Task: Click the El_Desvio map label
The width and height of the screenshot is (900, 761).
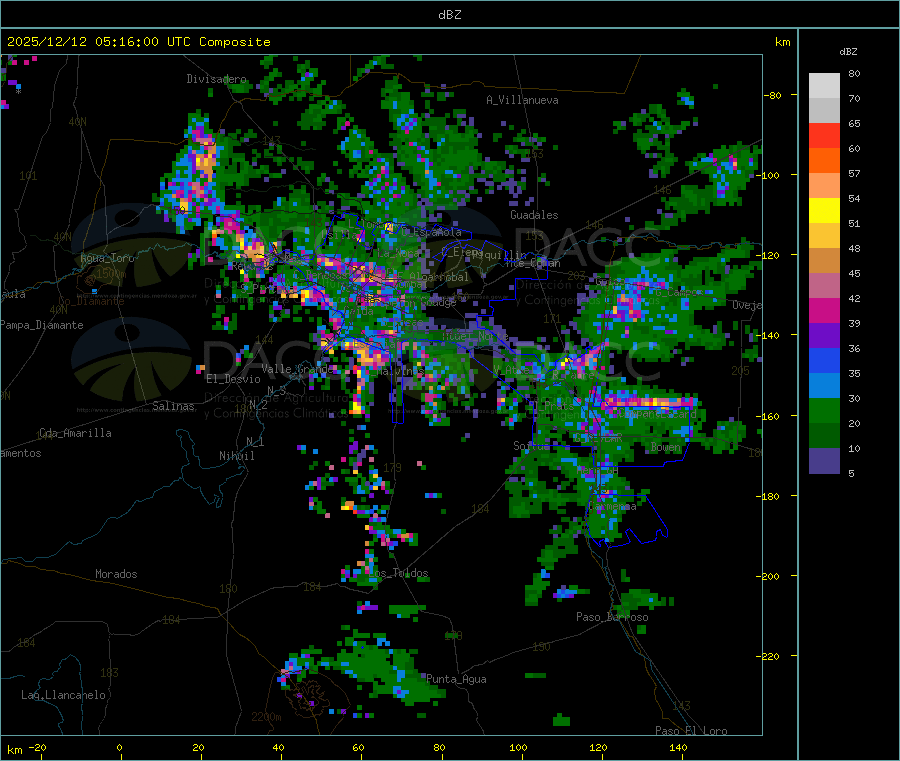Action: click(233, 379)
